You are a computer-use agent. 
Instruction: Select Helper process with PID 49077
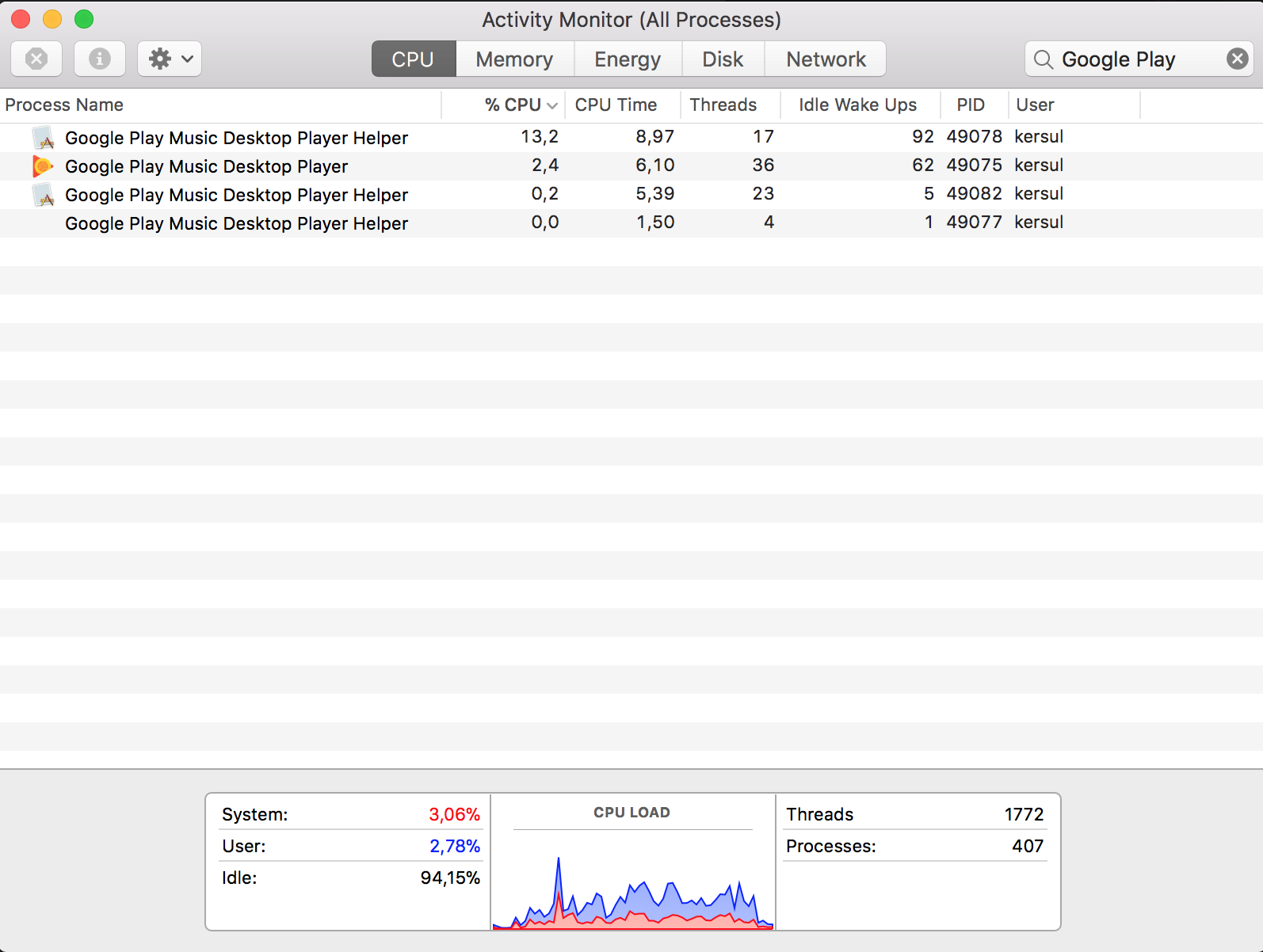631,223
